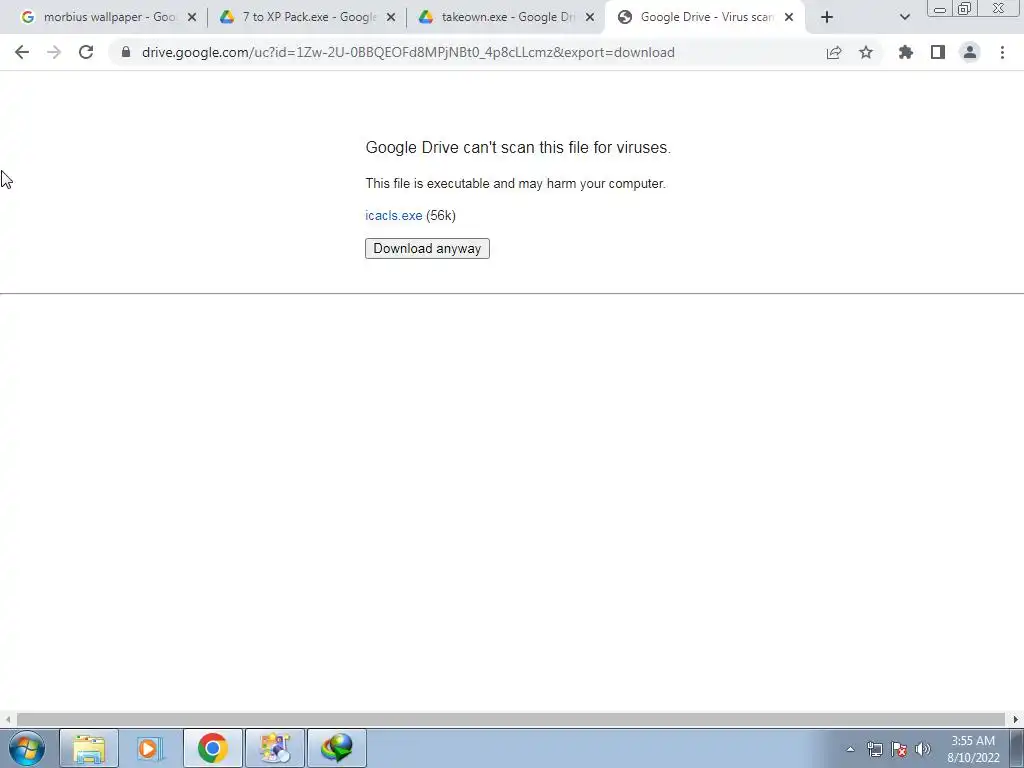Click the heading about scanning for viruses
Image resolution: width=1024 pixels, height=768 pixels.
point(518,148)
